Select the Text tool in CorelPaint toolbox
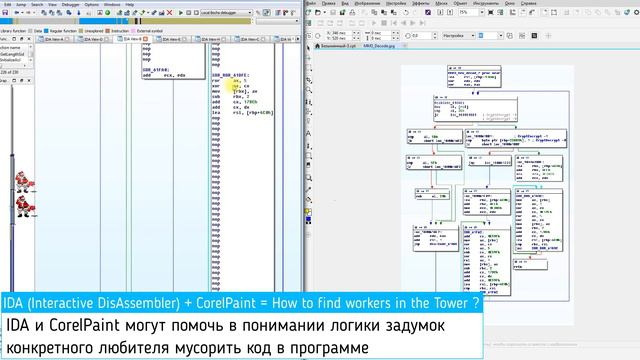Image resolution: width=640 pixels, height=360 pixels. tap(309, 133)
